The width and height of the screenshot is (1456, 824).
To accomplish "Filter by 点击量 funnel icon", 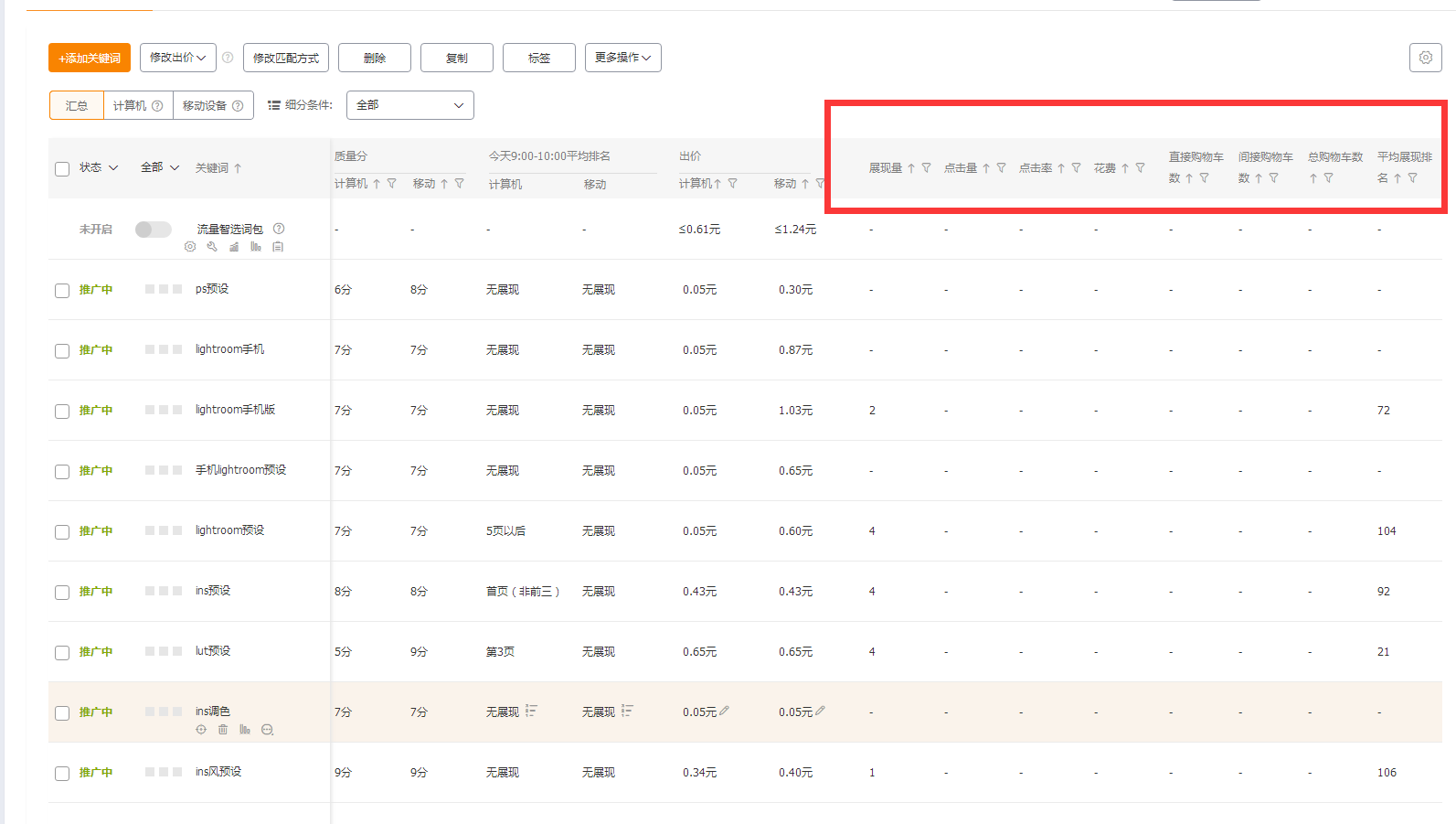I will pos(1001,168).
